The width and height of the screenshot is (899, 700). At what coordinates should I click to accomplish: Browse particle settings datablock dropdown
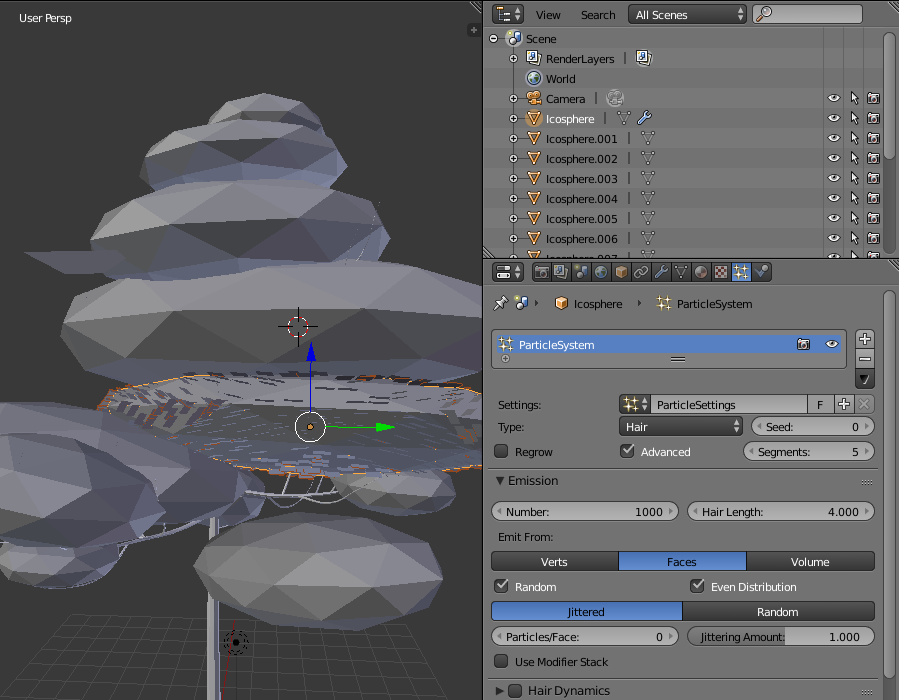[x=635, y=404]
